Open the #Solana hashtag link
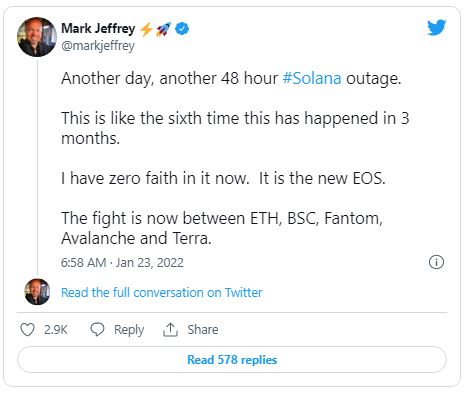Image resolution: width=466 pixels, height=396 pixels. [x=312, y=79]
